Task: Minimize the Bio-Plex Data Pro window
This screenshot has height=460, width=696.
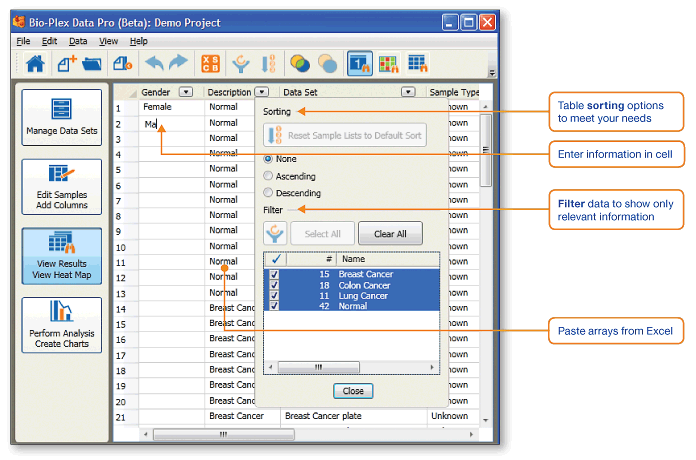Action: (x=450, y=22)
